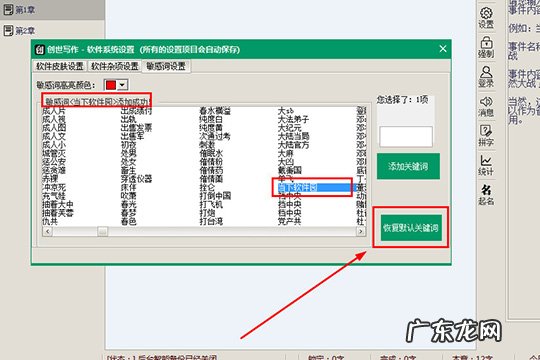Select 出售发票 in the word list
This screenshot has width=540, height=360.
coord(136,128)
